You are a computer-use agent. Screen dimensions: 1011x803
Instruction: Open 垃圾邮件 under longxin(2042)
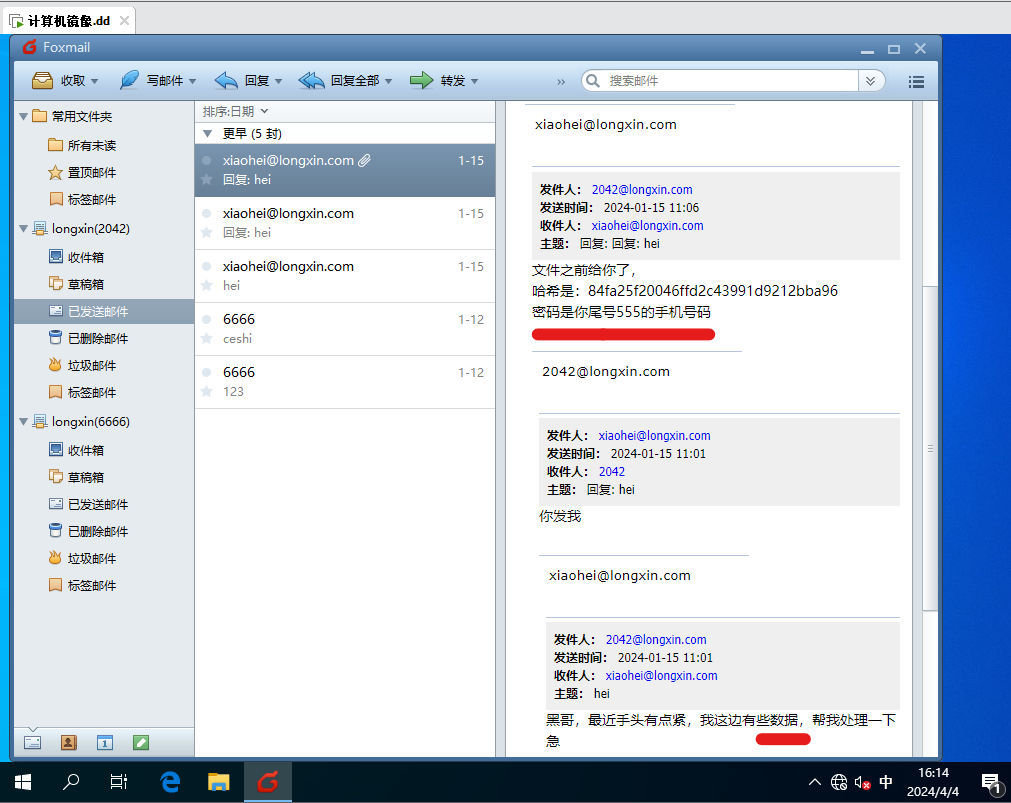click(92, 366)
